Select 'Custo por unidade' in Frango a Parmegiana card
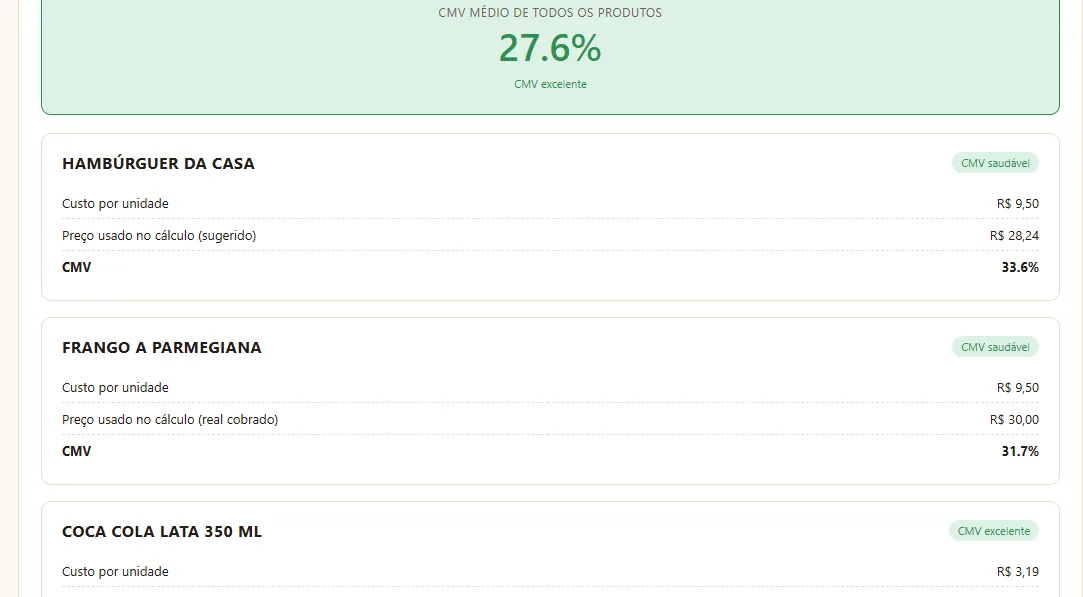1083x597 pixels. coord(115,388)
